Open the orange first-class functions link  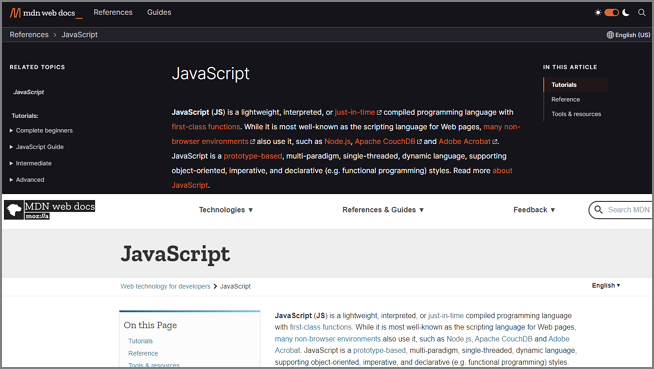point(206,127)
